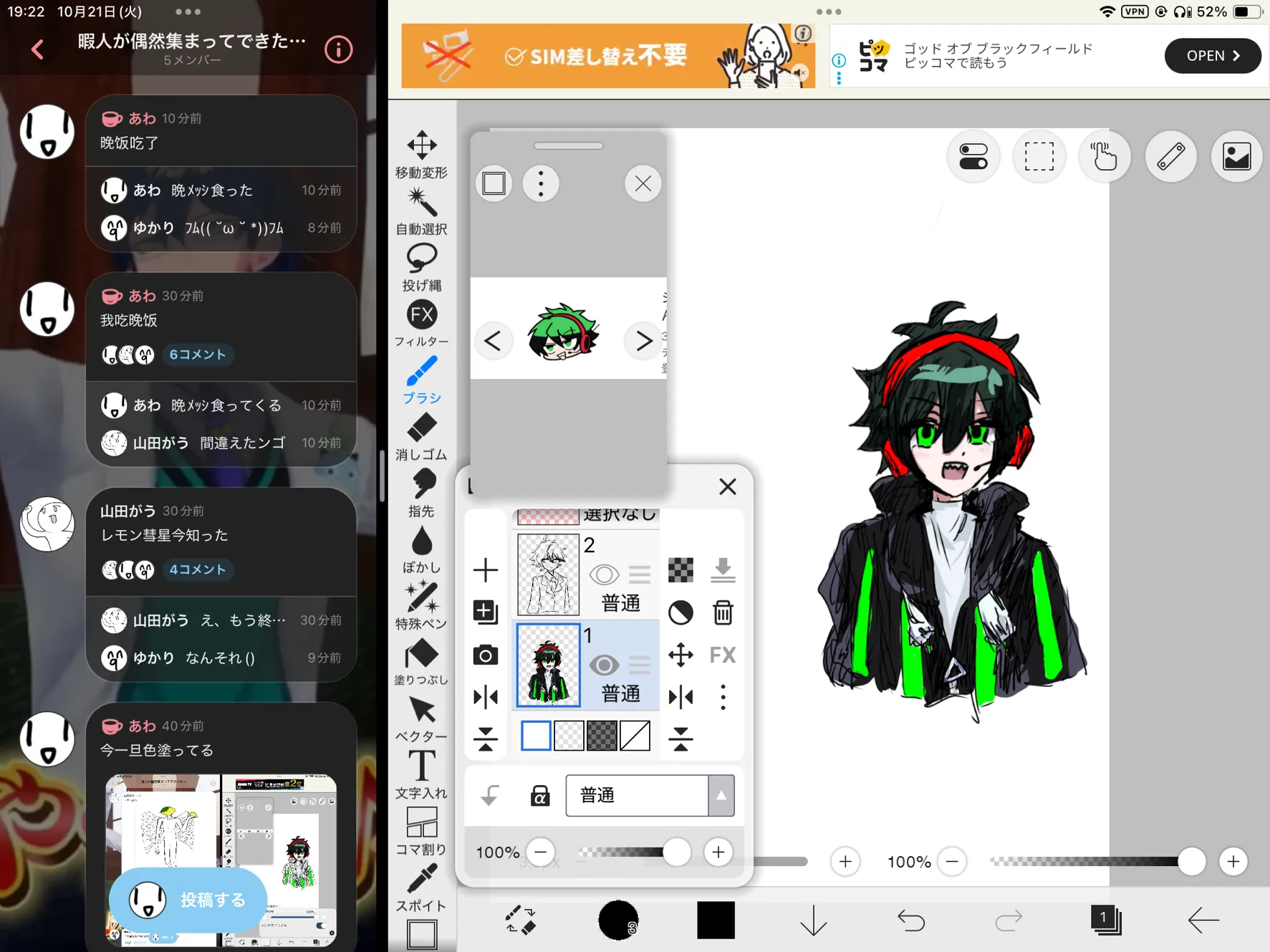
Task: Open the layer panel three-dot more menu
Action: (723, 697)
